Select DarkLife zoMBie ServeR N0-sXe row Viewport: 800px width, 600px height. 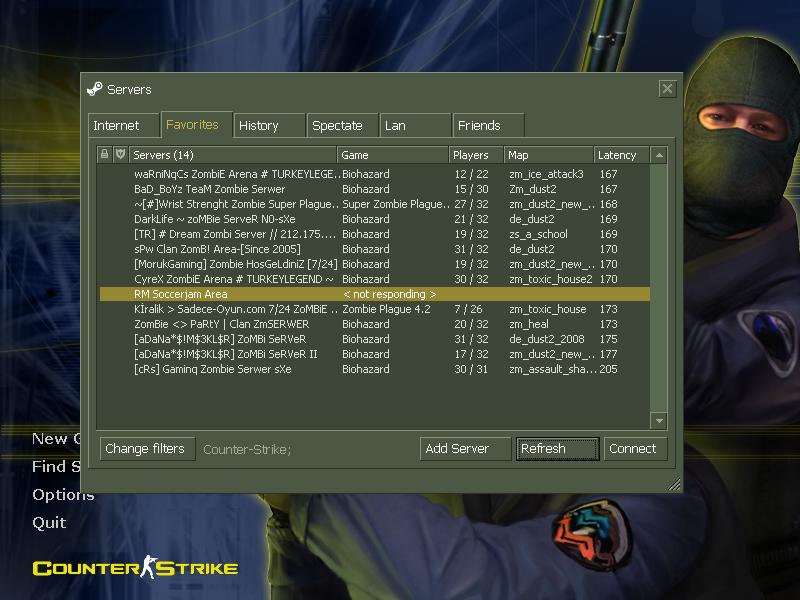tap(374, 219)
